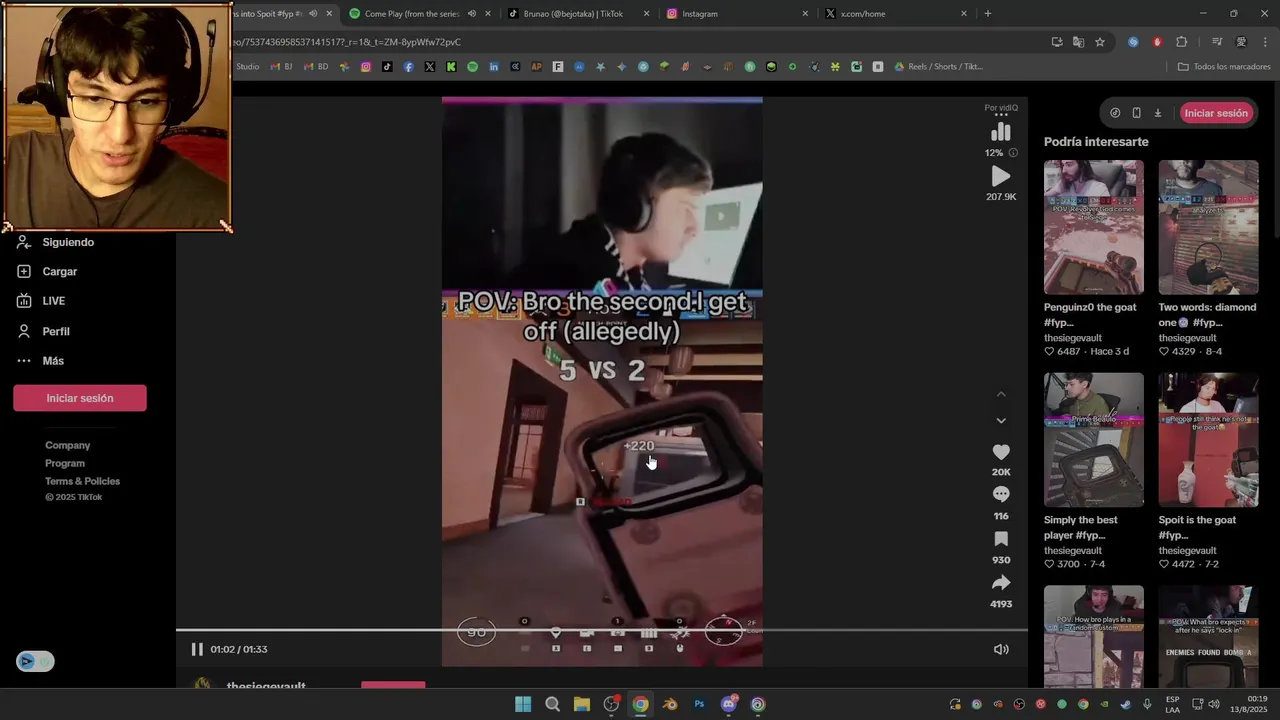This screenshot has width=1280, height=720.
Task: Open the Company footer link
Action: [x=67, y=445]
